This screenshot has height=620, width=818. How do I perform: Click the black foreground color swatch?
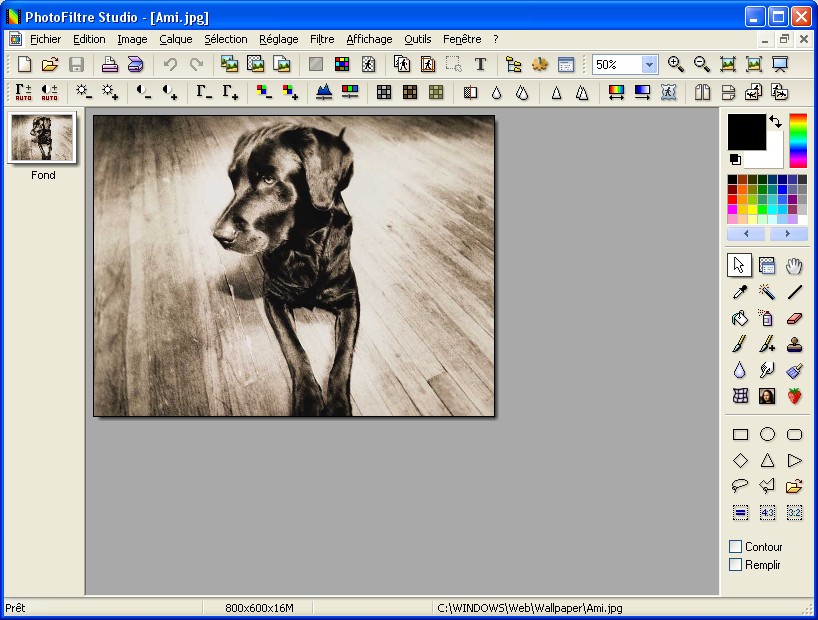click(x=745, y=131)
